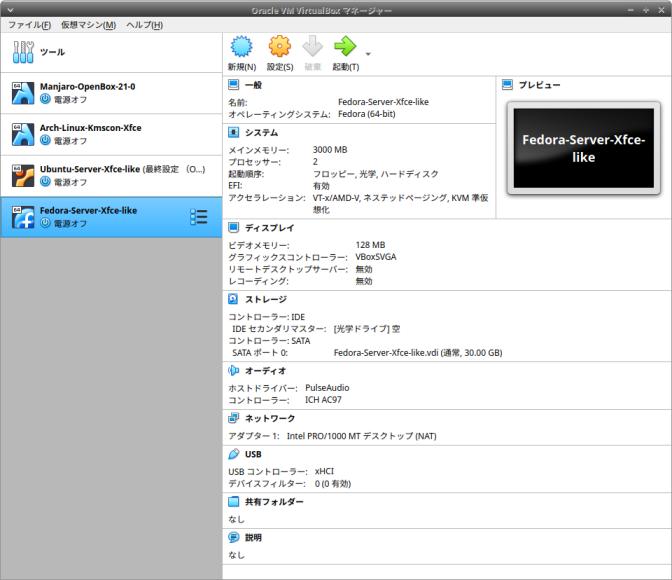Click the VBoxSVGA graphics controller value
Screen dimensions: 672x580
coord(376,257)
